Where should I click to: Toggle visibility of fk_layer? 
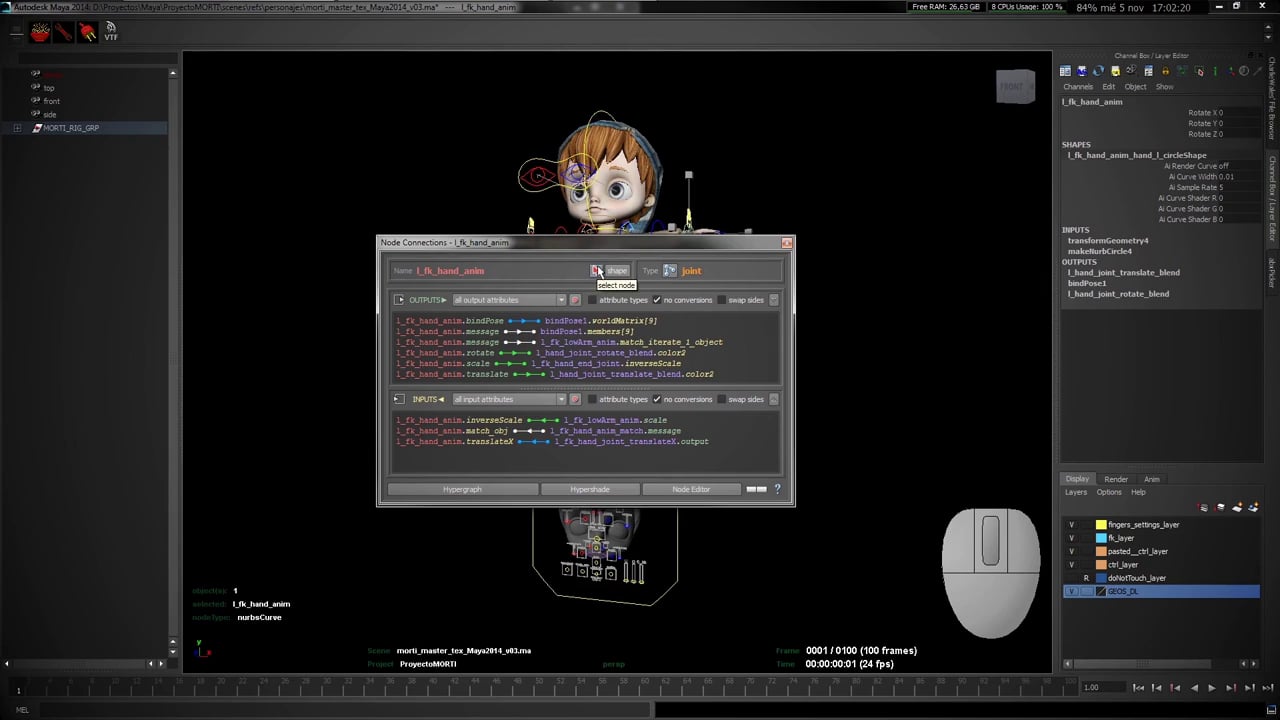(x=1072, y=538)
